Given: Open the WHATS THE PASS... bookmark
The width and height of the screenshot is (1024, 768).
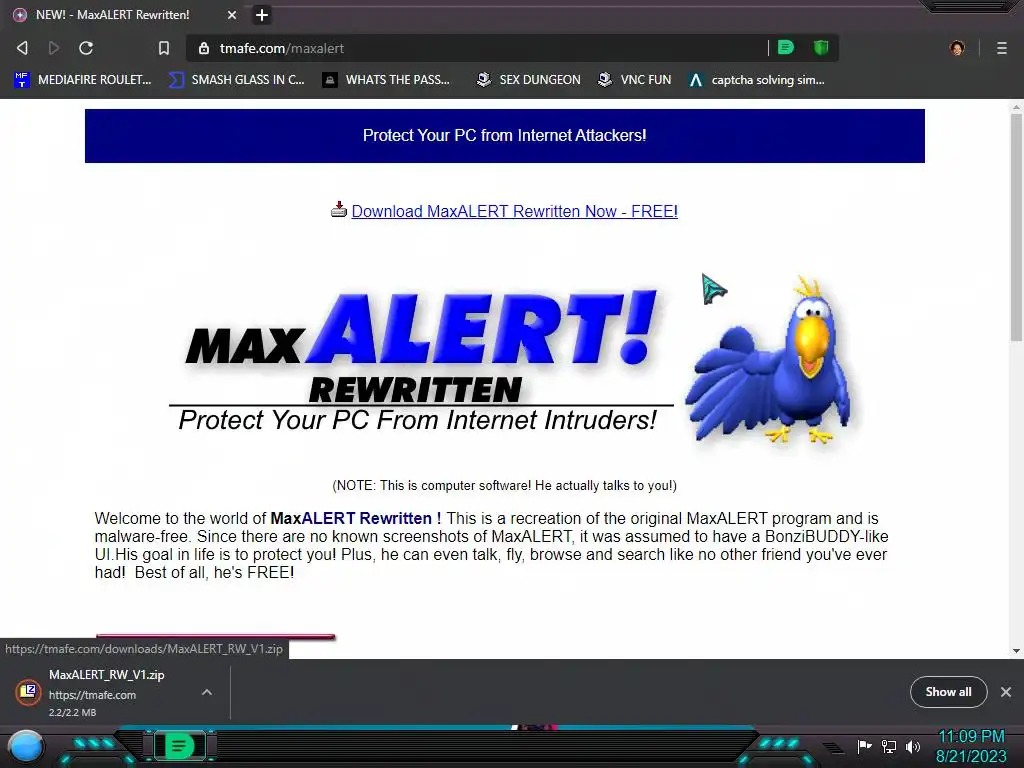Looking at the screenshot, I should tap(387, 80).
